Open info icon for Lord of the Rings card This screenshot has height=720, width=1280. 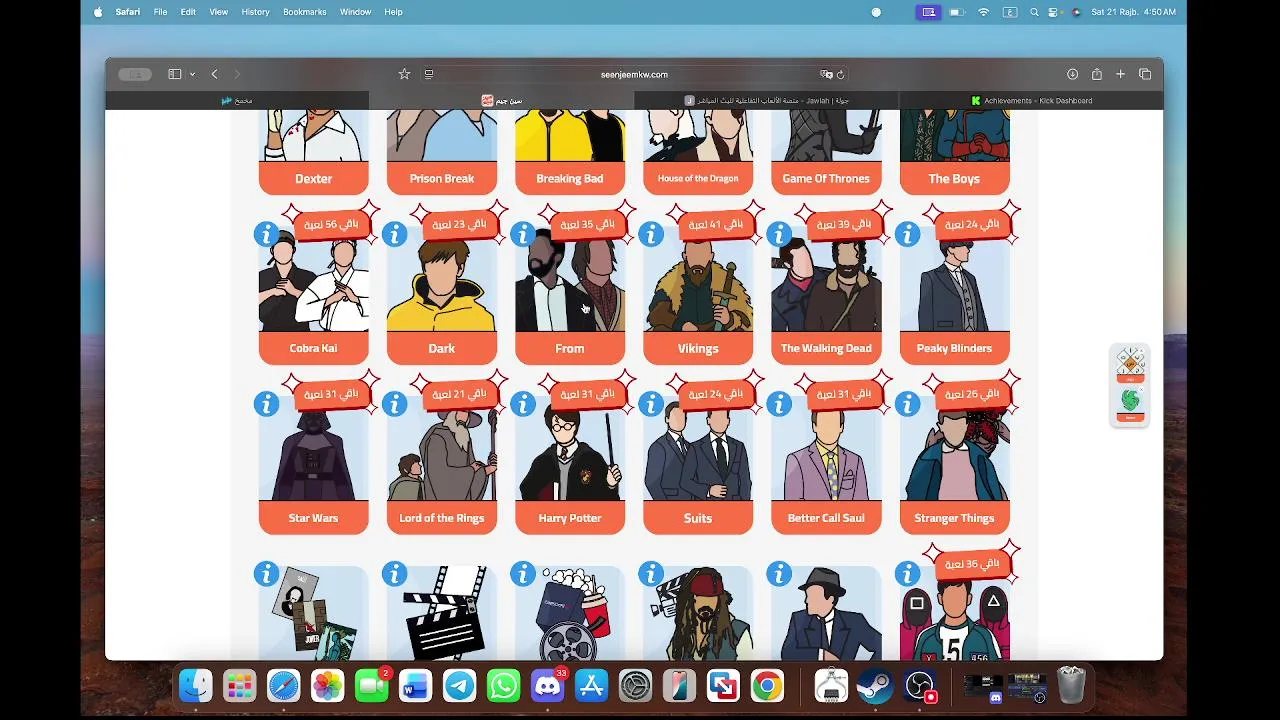pos(394,404)
